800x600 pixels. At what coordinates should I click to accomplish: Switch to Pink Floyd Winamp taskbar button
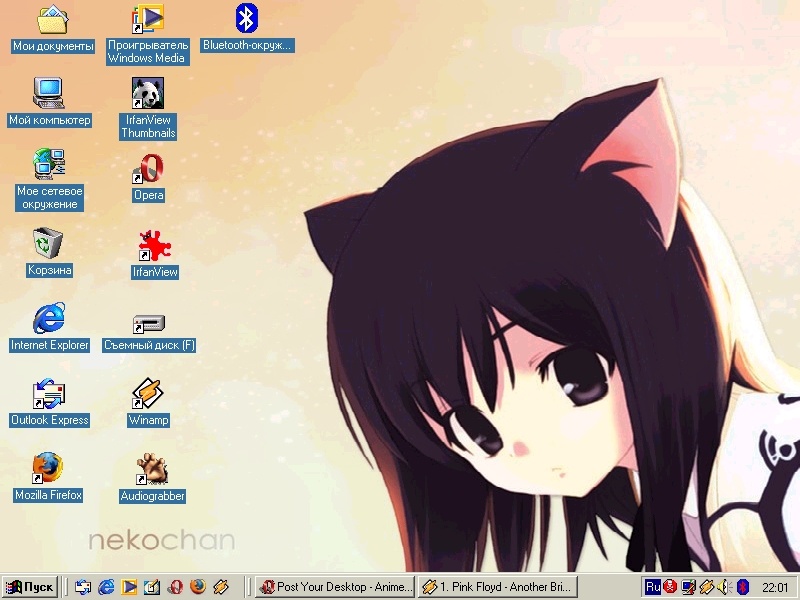tap(497, 587)
